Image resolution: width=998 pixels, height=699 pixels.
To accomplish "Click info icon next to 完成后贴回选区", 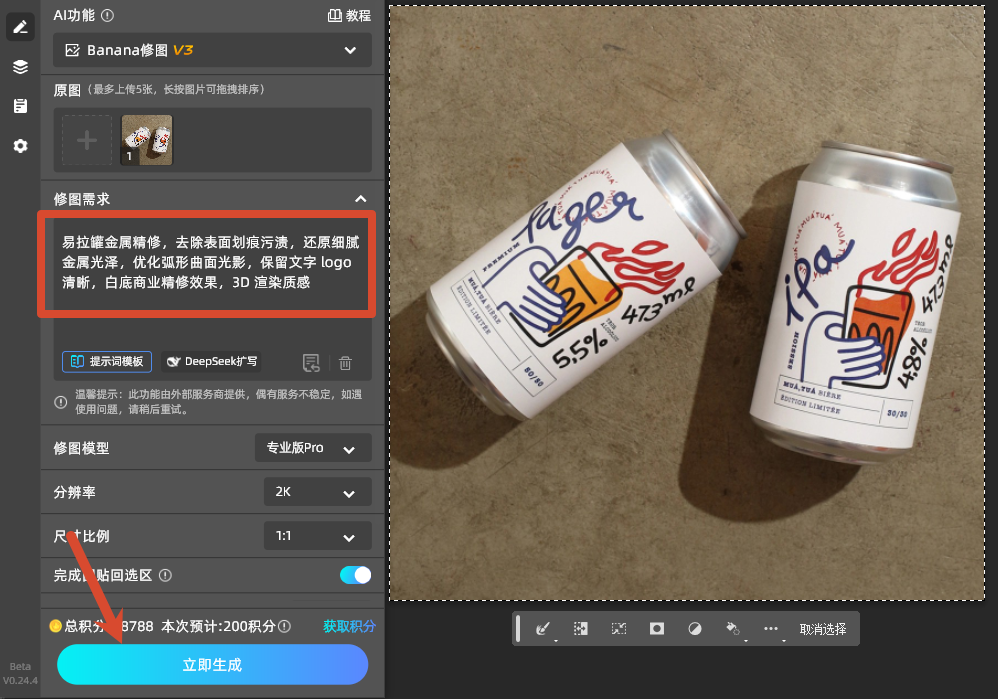I will (165, 575).
